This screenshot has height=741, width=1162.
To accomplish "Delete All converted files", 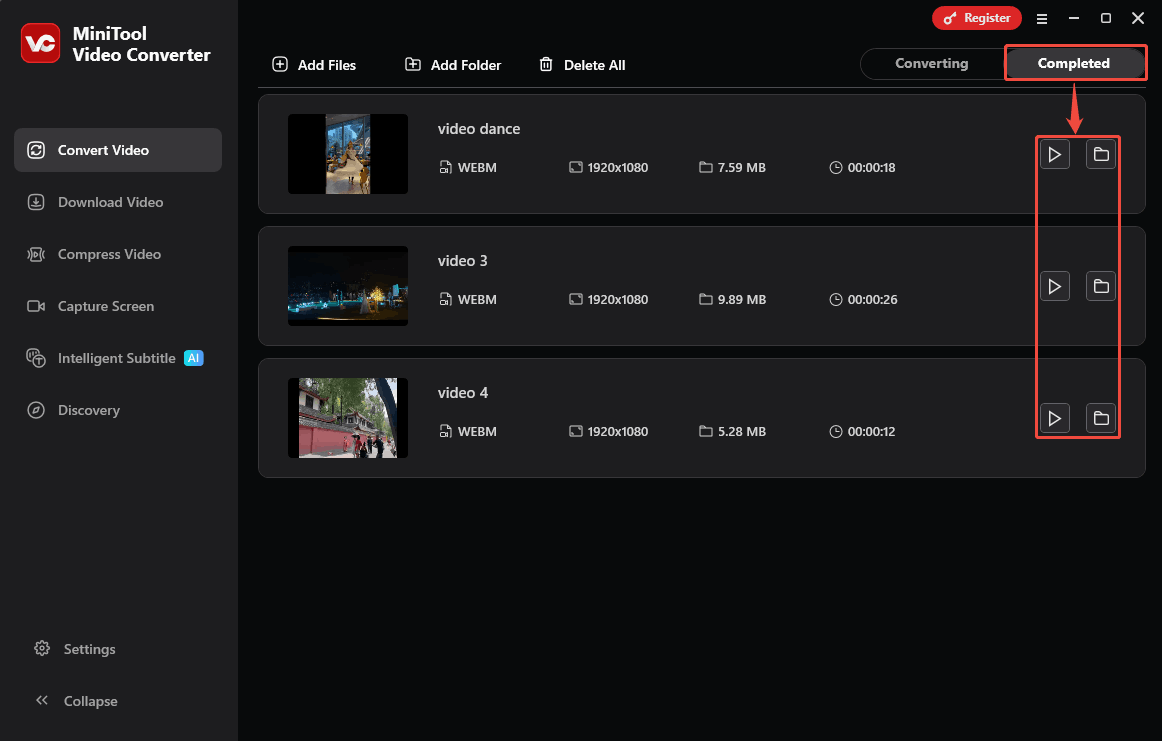I will coord(582,64).
